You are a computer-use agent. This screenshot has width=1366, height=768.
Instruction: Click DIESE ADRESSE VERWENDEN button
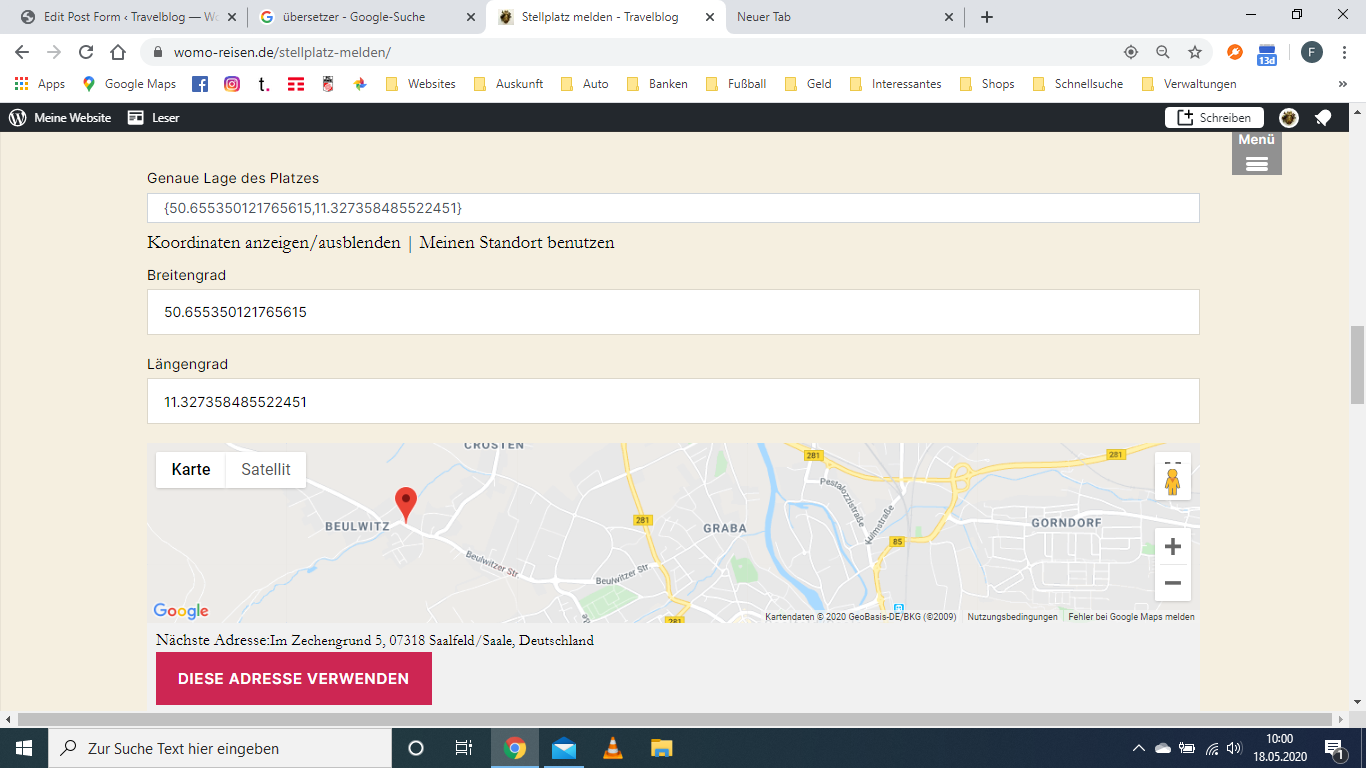tap(294, 679)
